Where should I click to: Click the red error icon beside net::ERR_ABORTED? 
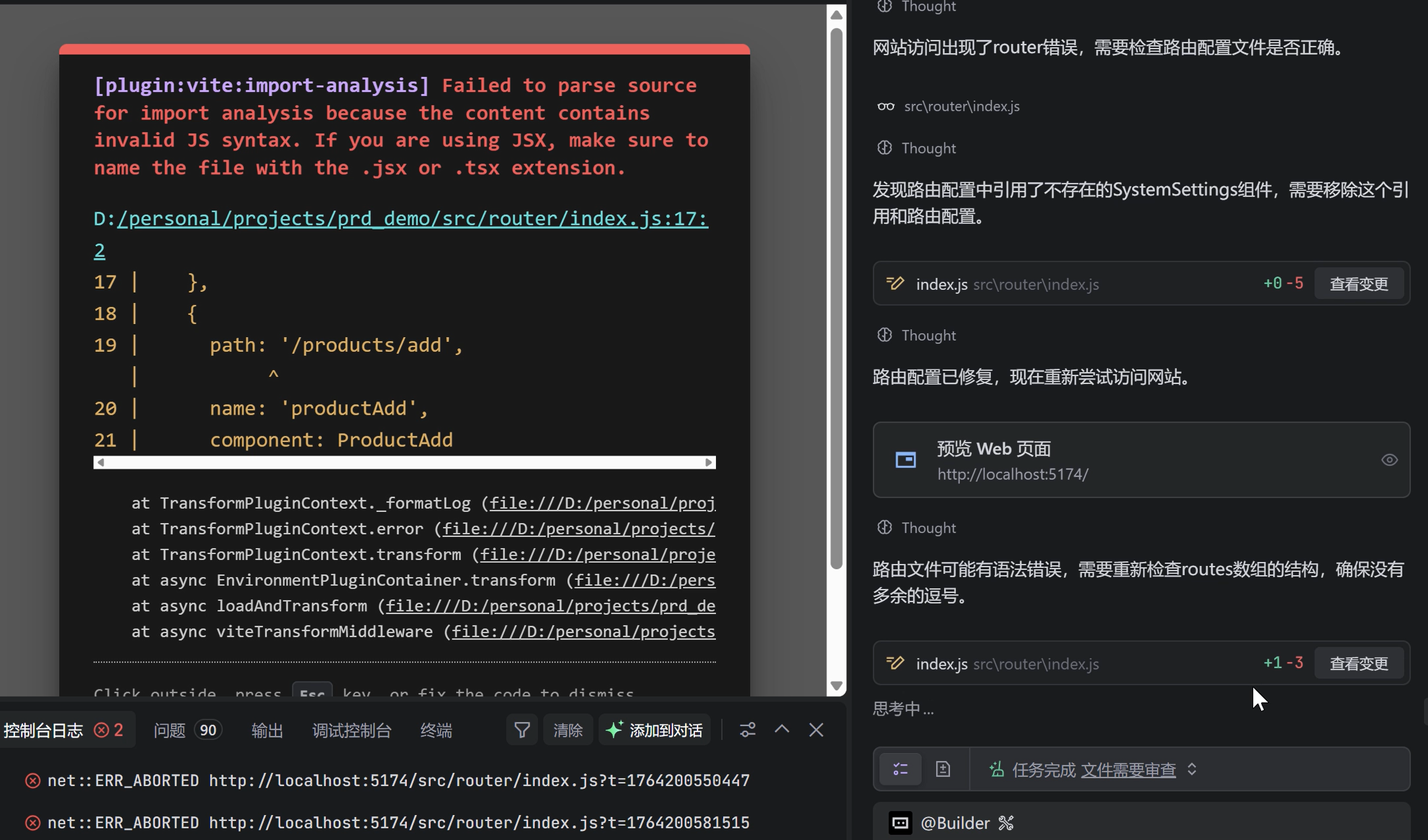point(32,780)
